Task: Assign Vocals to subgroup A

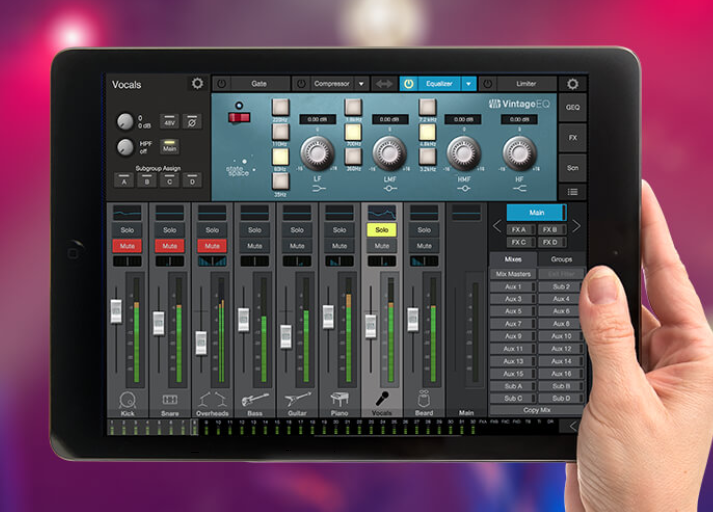Action: click(x=124, y=180)
